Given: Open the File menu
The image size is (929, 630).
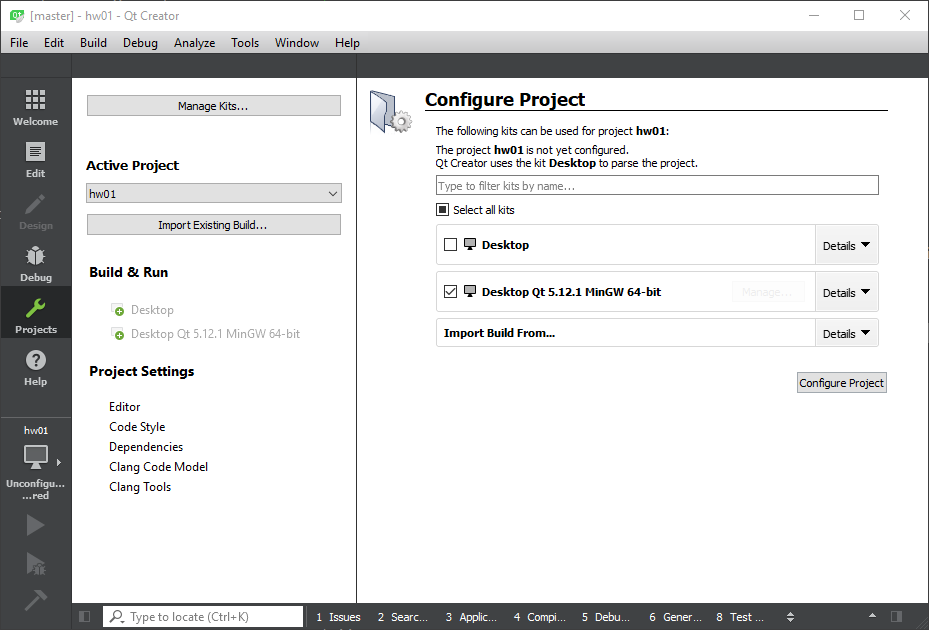Looking at the screenshot, I should pos(19,43).
